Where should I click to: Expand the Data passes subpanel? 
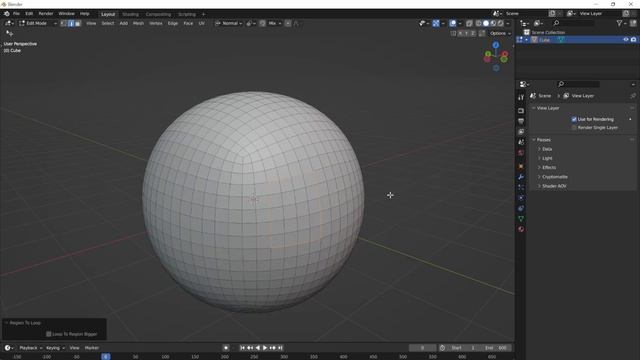click(x=547, y=149)
